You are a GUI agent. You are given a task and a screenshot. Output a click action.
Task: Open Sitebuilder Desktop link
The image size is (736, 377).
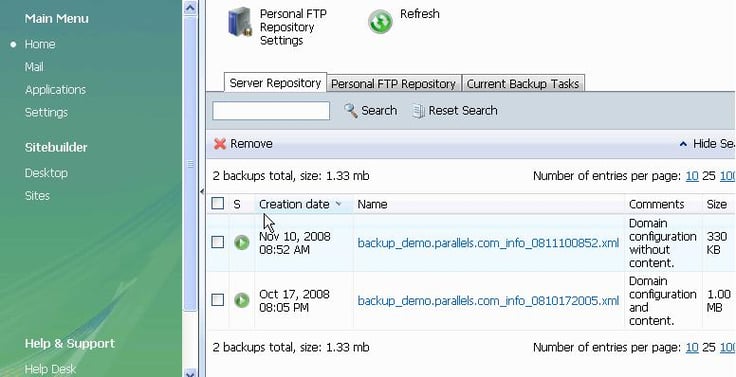point(46,173)
